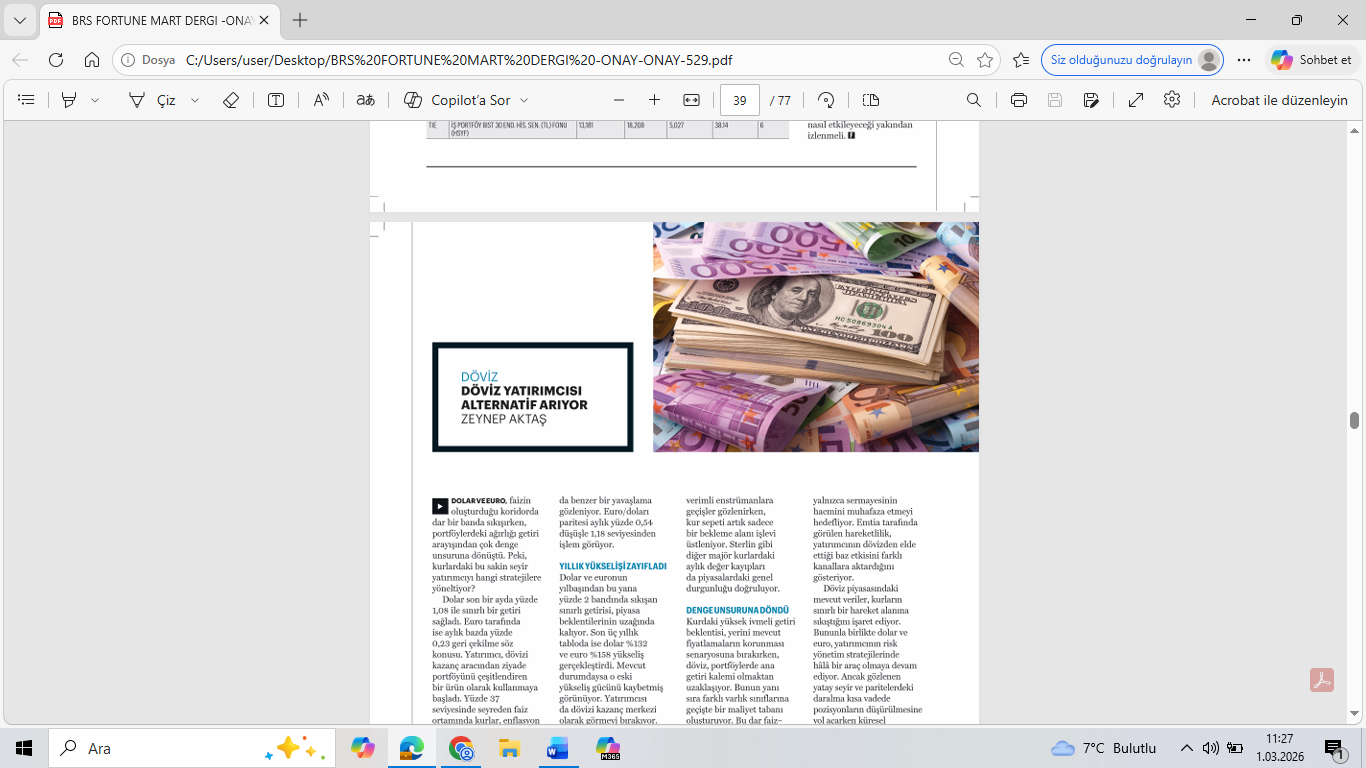Expand the highlighter options dropdown arrow

95,100
